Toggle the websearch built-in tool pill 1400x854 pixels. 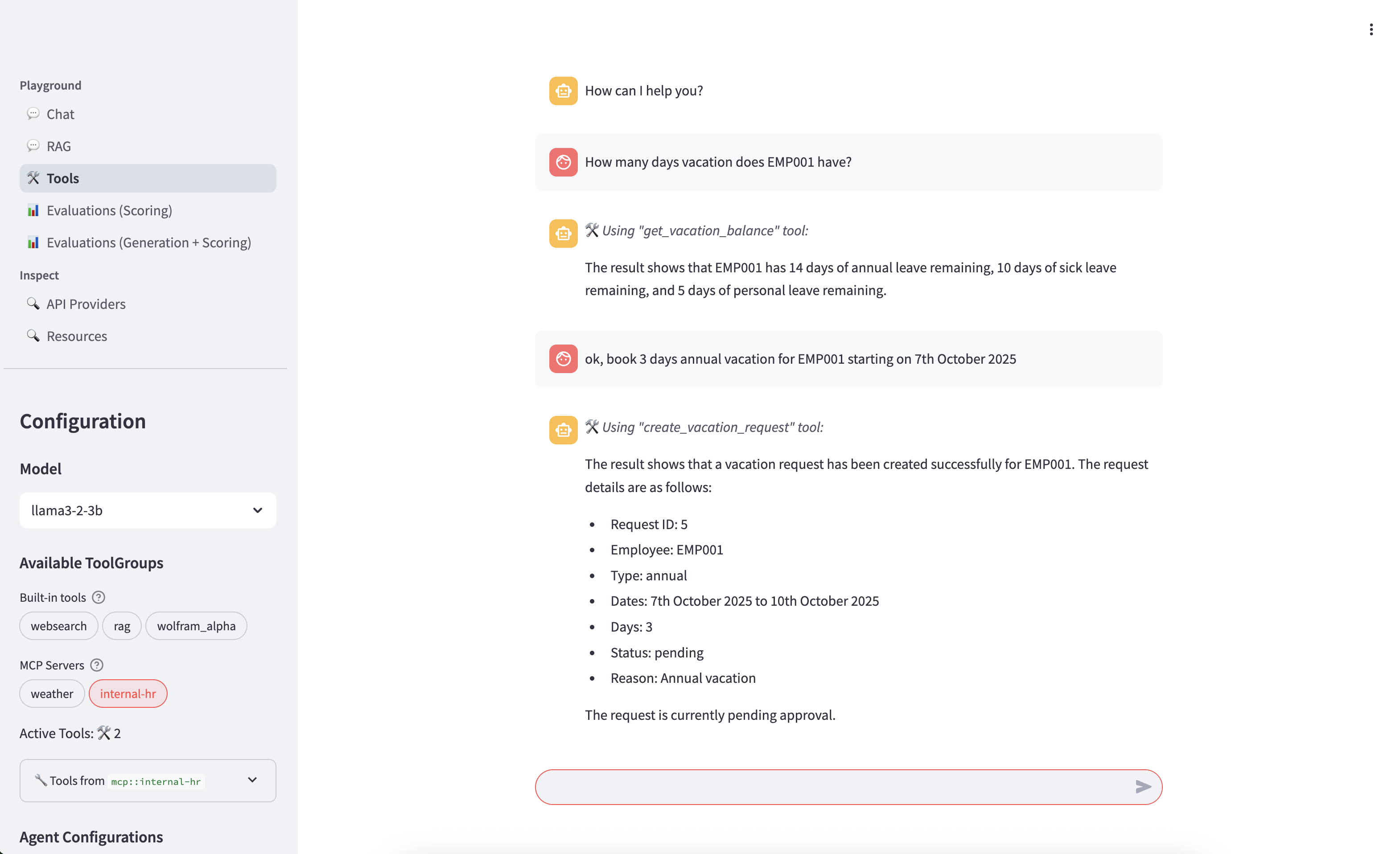pos(58,626)
